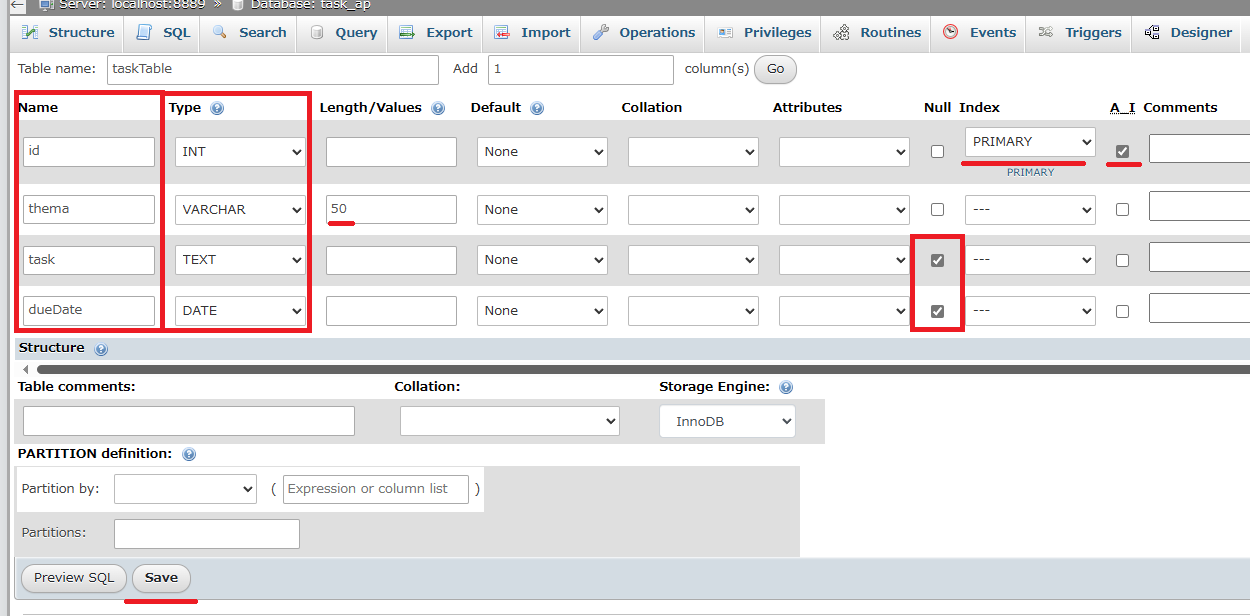Viewport: 1250px width, 616px height.
Task: Open the DATE type dropdown for dueDate
Action: click(x=240, y=311)
